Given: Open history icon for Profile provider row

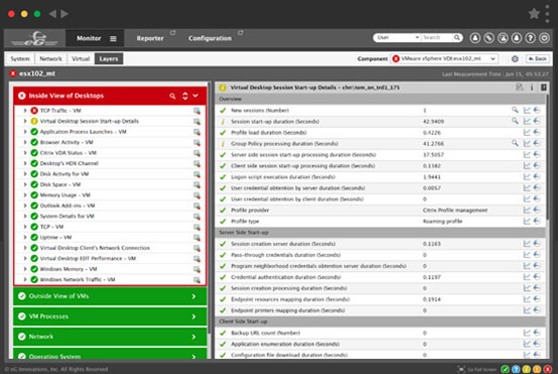Looking at the screenshot, I should tap(537, 210).
